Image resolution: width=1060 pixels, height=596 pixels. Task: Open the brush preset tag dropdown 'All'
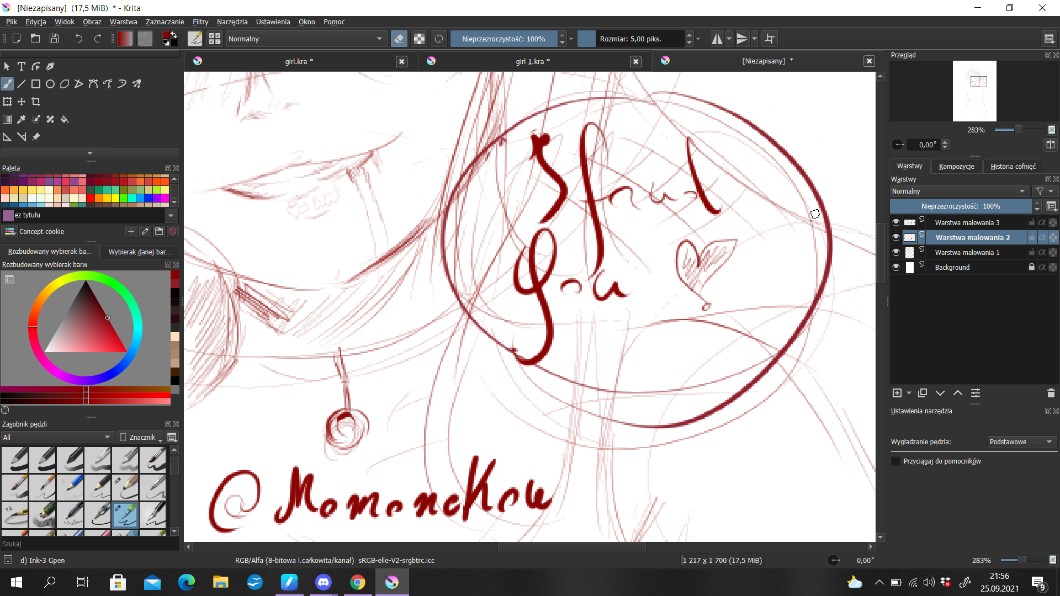coord(57,437)
